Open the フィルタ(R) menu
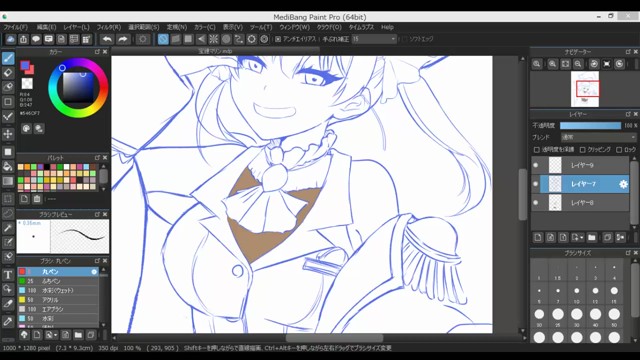Image resolution: width=640 pixels, height=360 pixels. [109, 27]
